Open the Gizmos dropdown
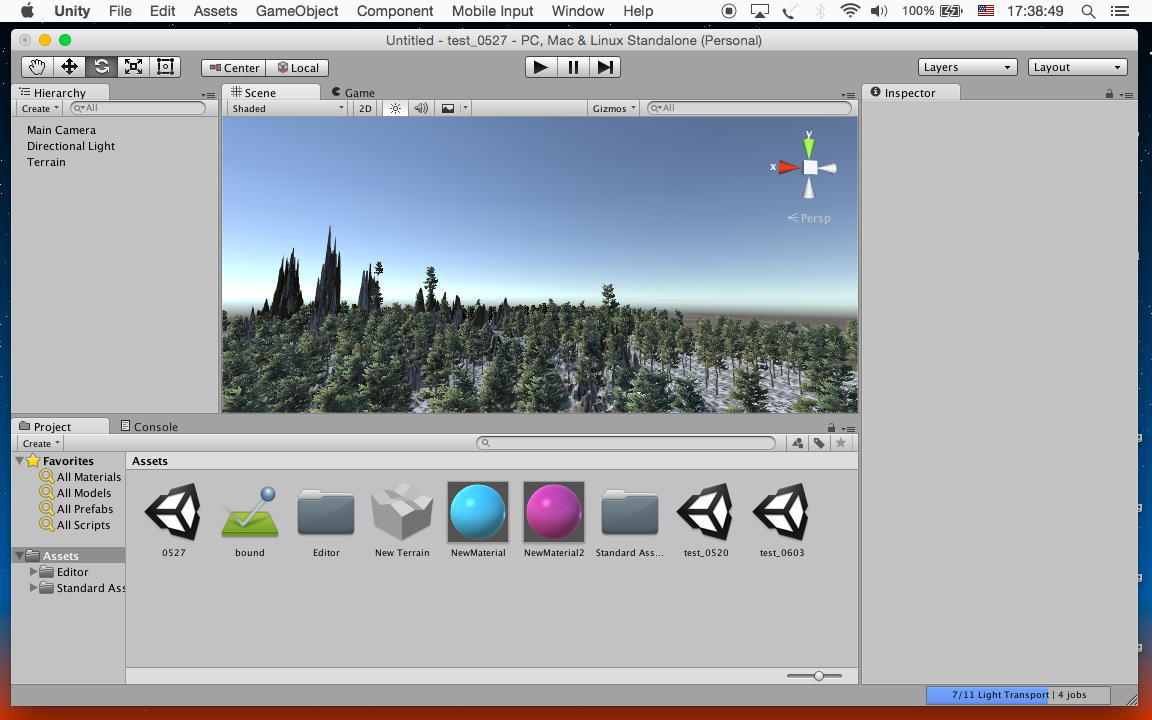 coord(613,108)
